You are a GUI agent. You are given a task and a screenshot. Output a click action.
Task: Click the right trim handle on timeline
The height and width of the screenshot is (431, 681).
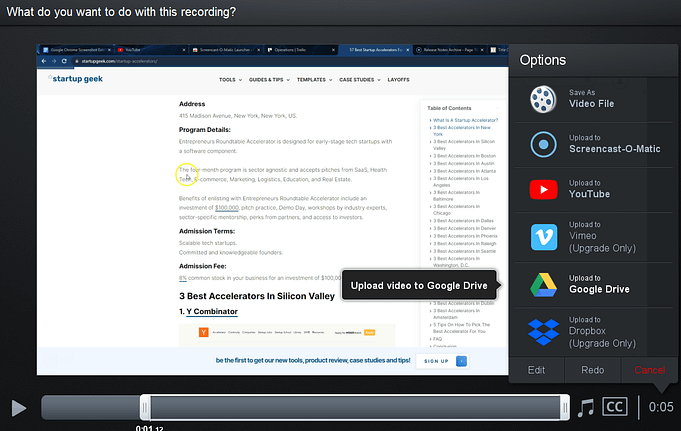[565, 408]
